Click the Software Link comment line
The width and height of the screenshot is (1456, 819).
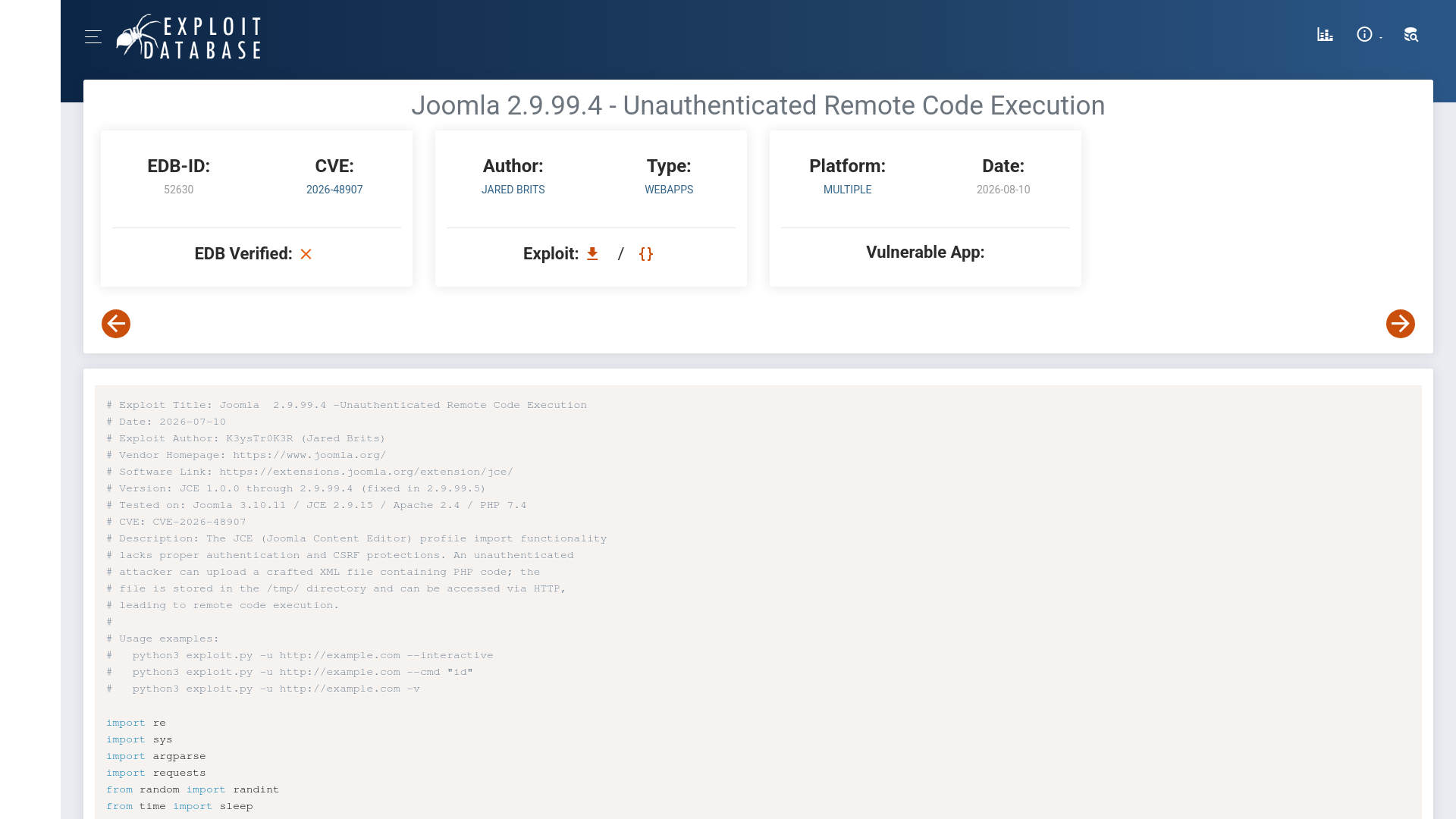point(309,472)
